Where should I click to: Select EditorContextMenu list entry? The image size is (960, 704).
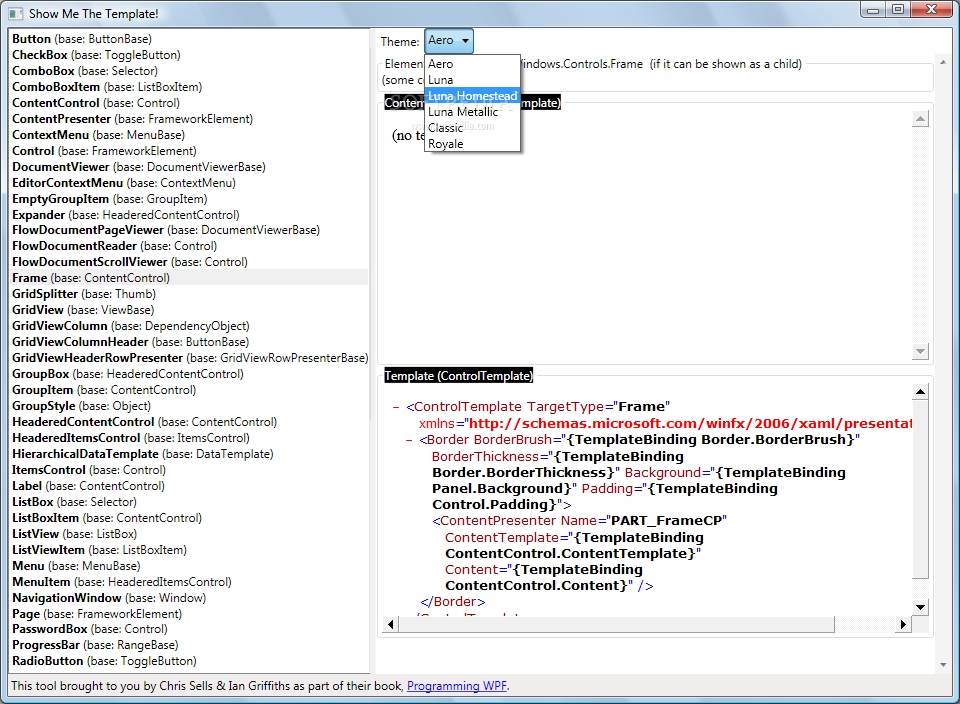[x=190, y=182]
